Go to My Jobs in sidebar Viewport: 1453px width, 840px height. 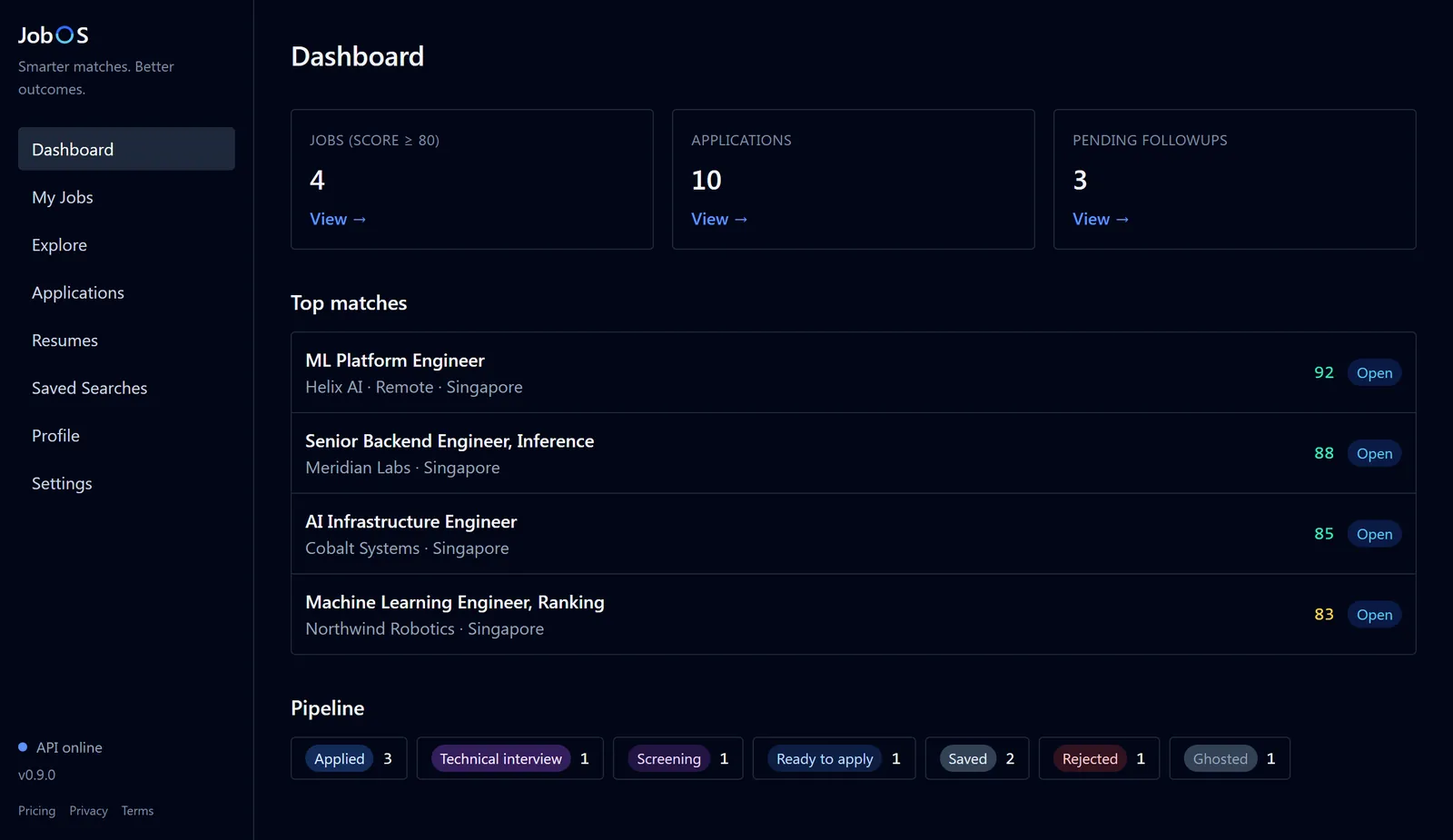126,197
